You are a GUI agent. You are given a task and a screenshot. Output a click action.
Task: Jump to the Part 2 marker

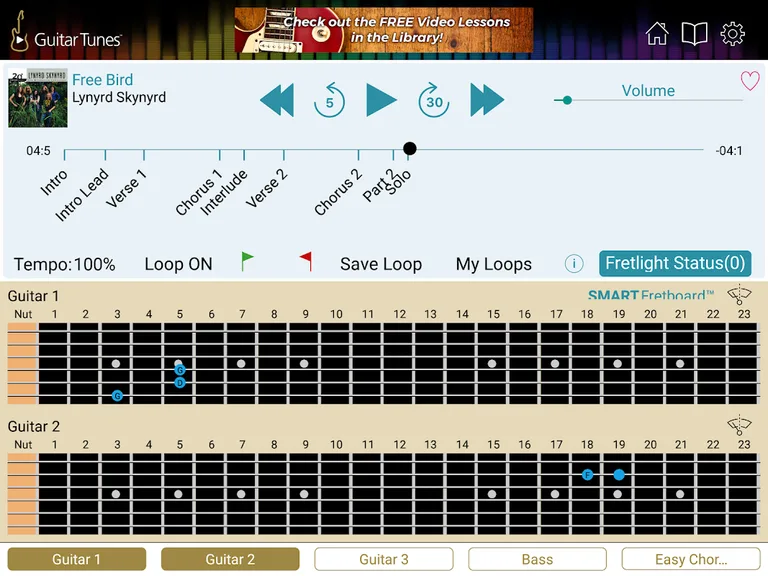(x=377, y=186)
